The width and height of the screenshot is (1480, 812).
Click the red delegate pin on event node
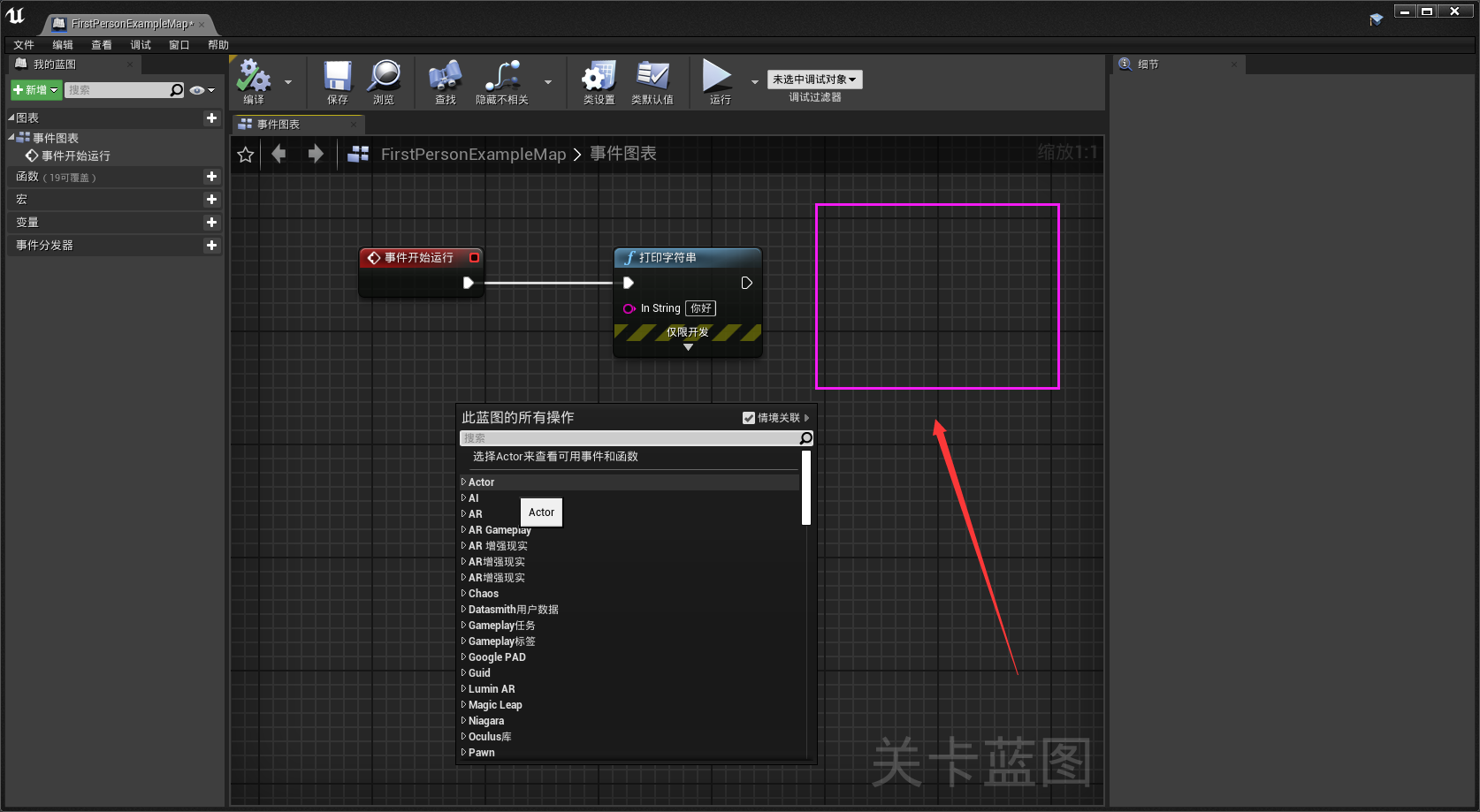coord(474,258)
